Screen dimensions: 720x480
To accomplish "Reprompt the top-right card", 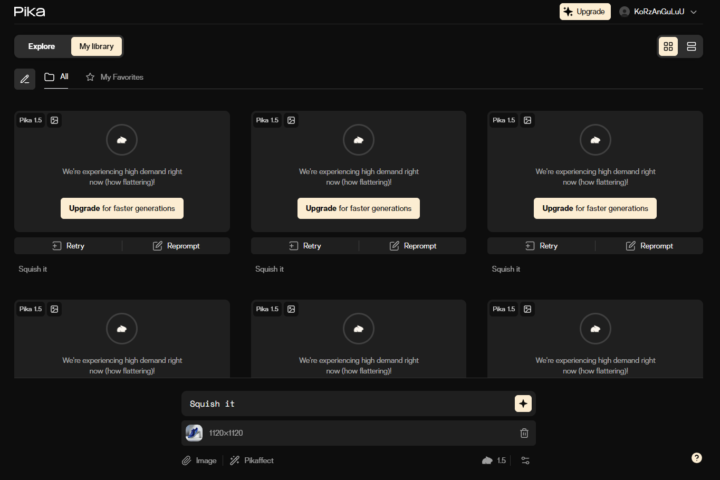I will (x=649, y=246).
